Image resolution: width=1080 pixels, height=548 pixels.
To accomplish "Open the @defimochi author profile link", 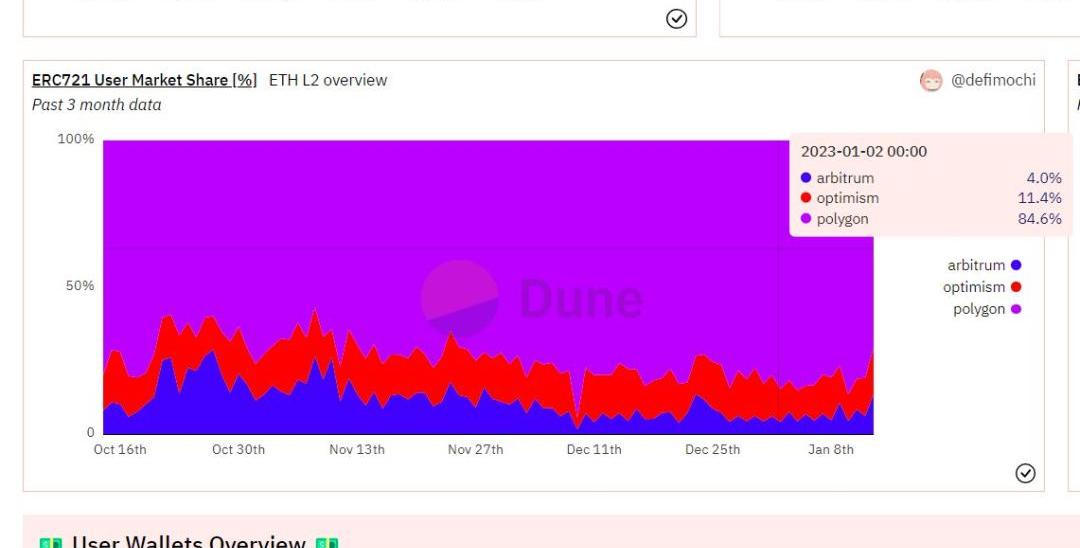I will coord(993,80).
